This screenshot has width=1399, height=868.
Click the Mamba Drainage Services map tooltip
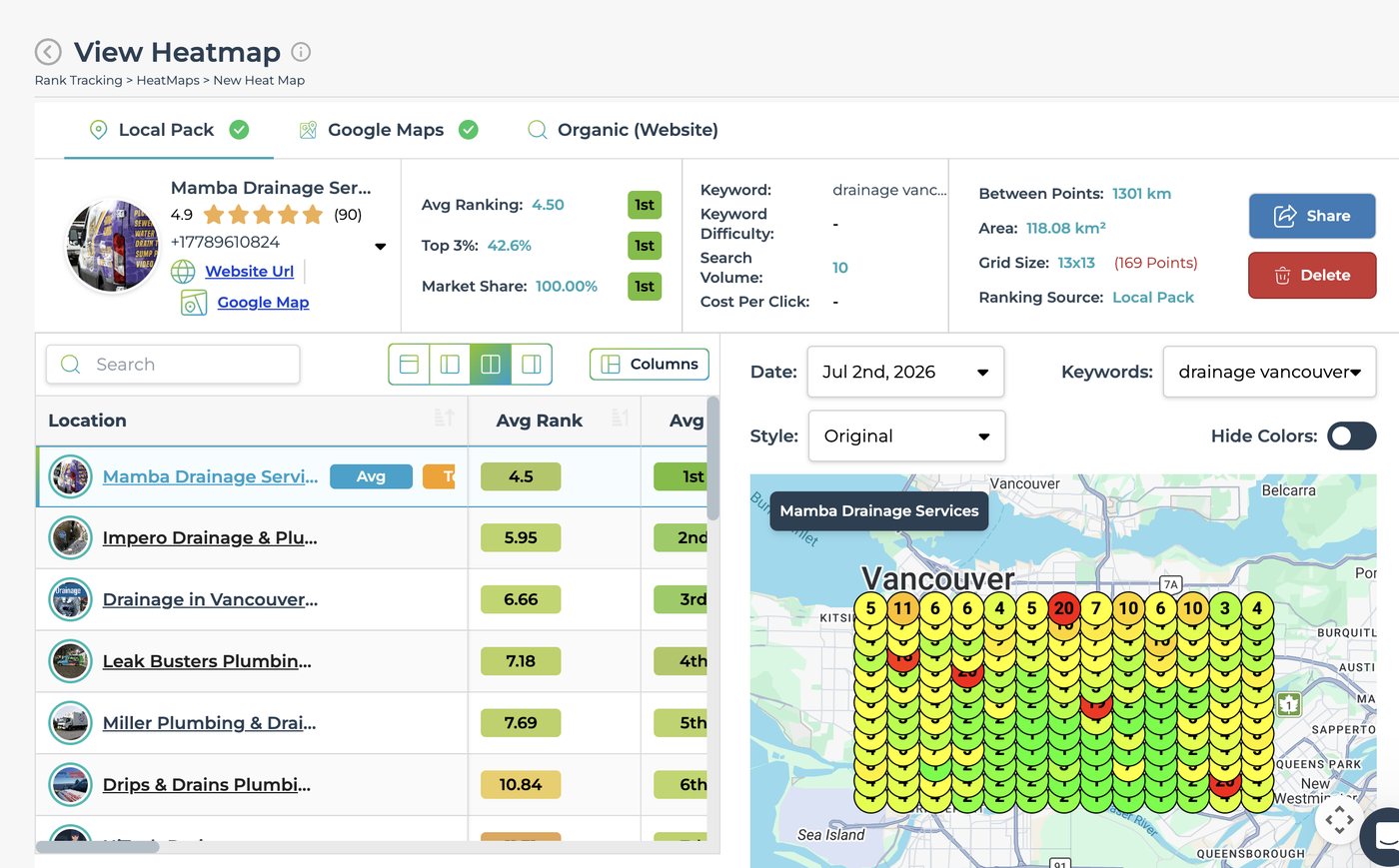[879, 510]
